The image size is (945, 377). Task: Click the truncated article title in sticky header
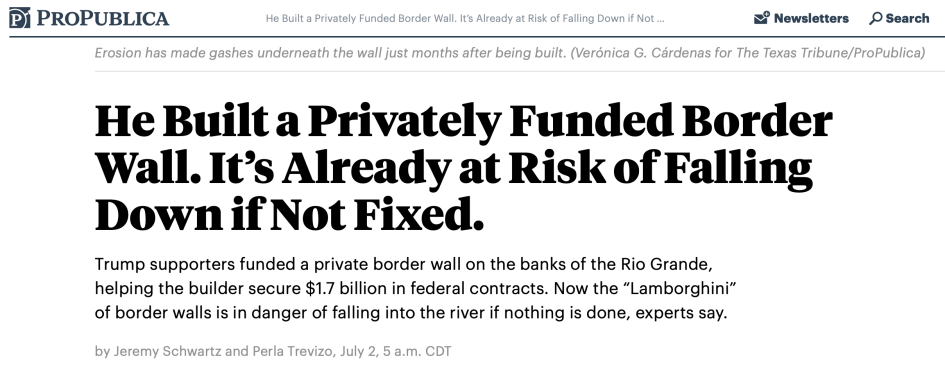[x=465, y=18]
